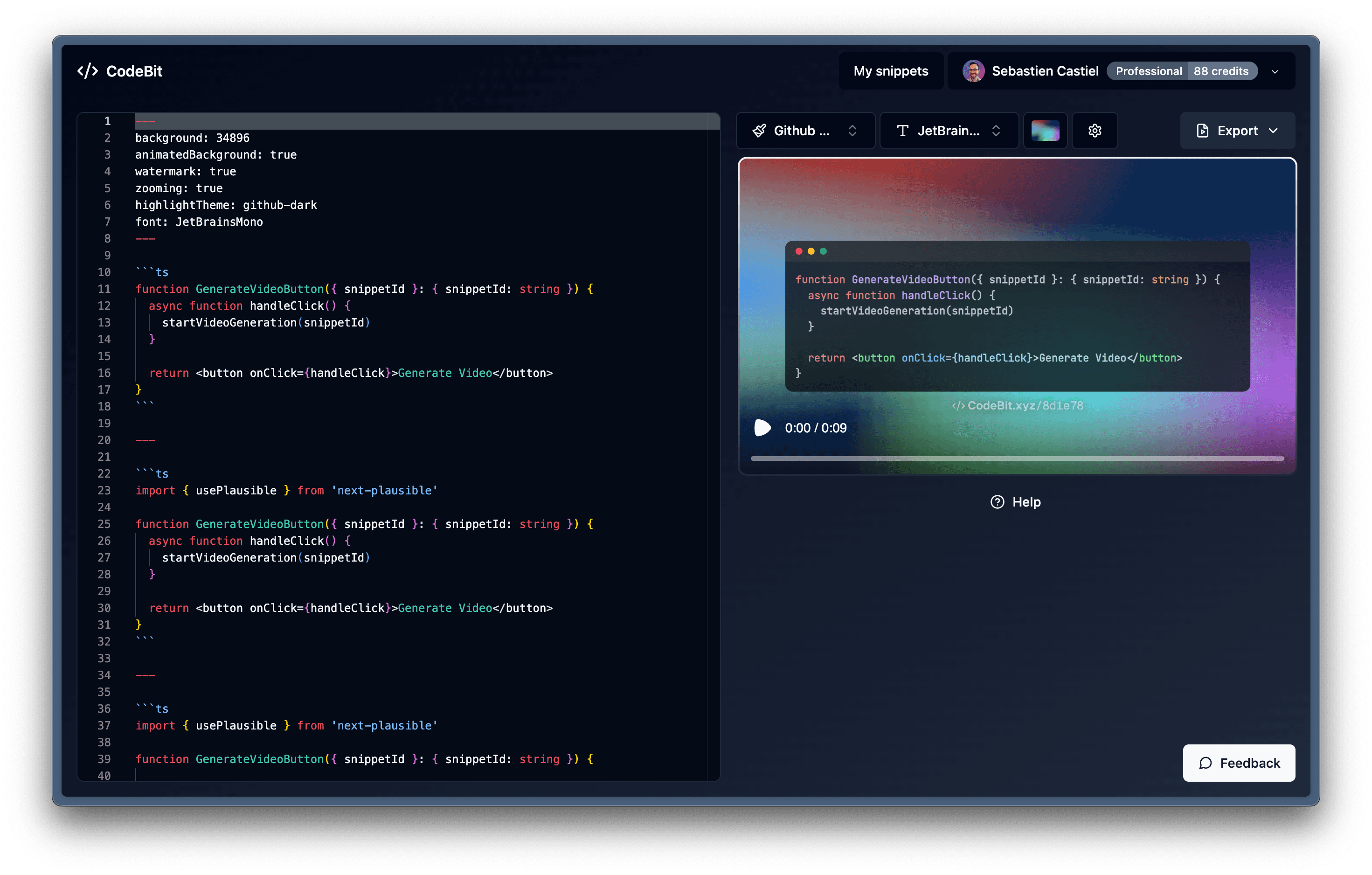Screen dimensions: 1372x875
Task: Open the JetBrains font dropdown
Action: point(949,131)
